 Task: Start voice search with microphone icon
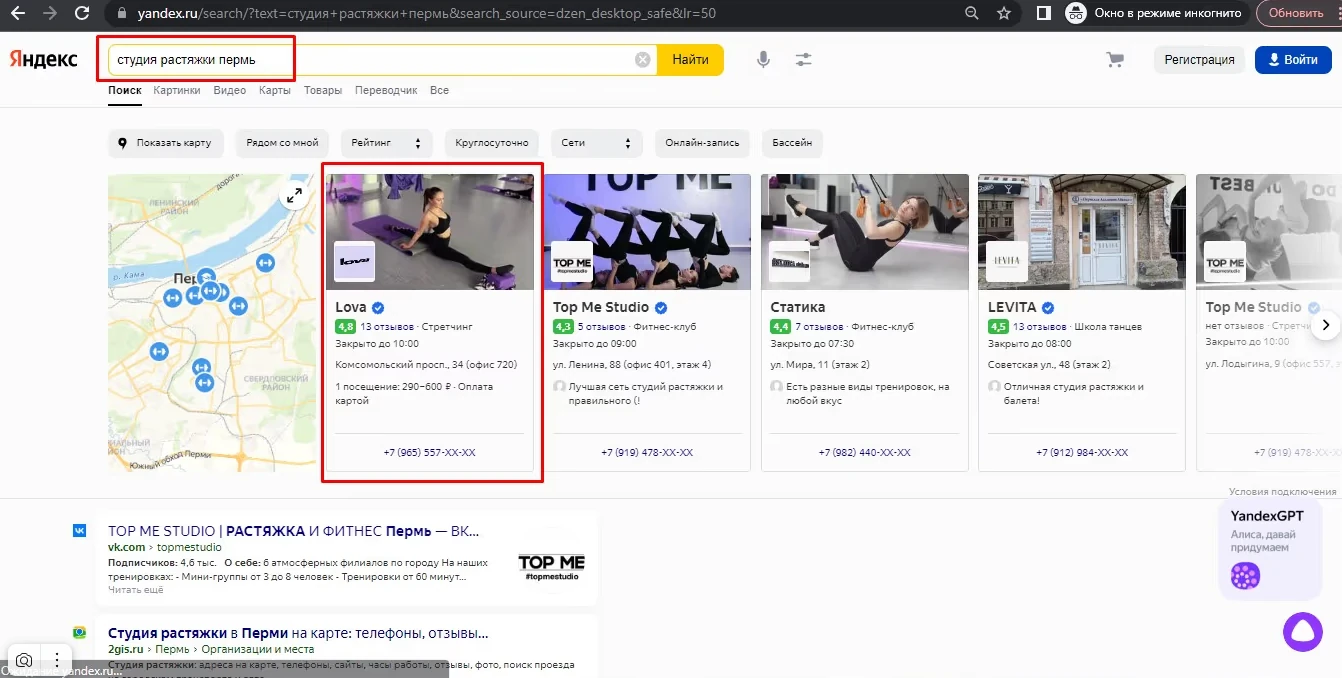click(x=763, y=59)
